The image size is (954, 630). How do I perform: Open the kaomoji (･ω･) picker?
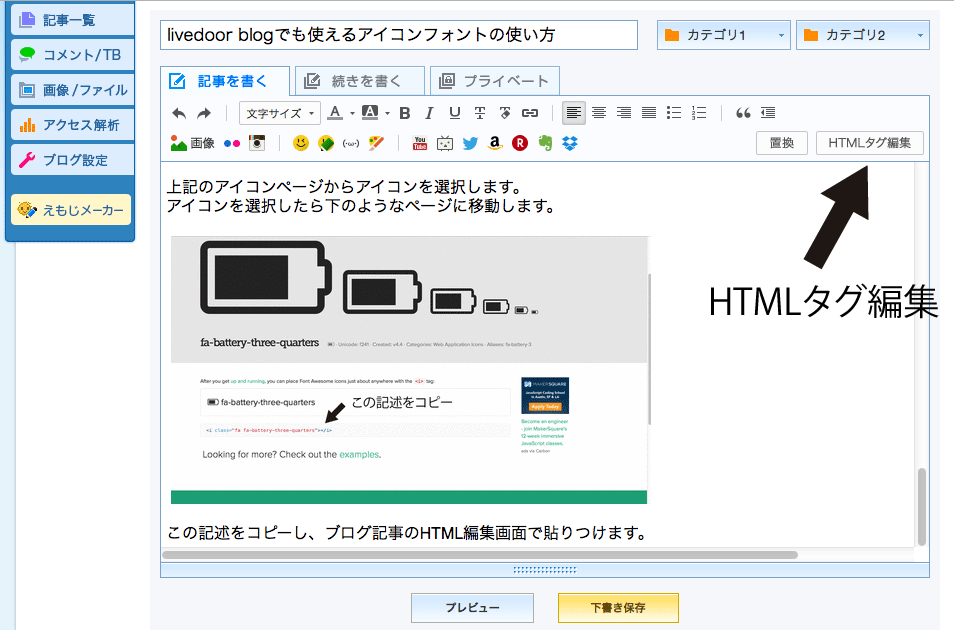[351, 144]
